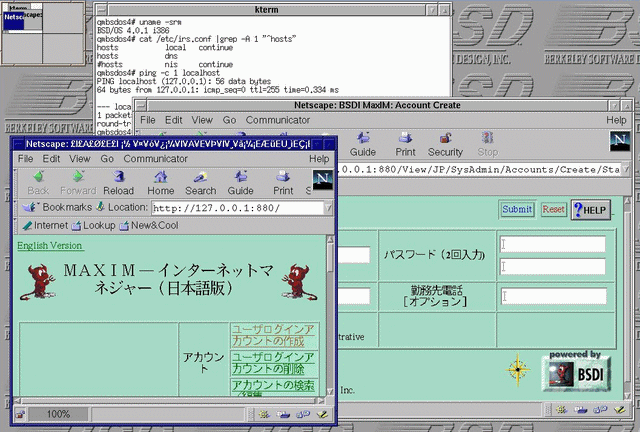The height and width of the screenshot is (432, 640).
Task: Open Navigator component icon in front status bar
Action: coord(264,414)
